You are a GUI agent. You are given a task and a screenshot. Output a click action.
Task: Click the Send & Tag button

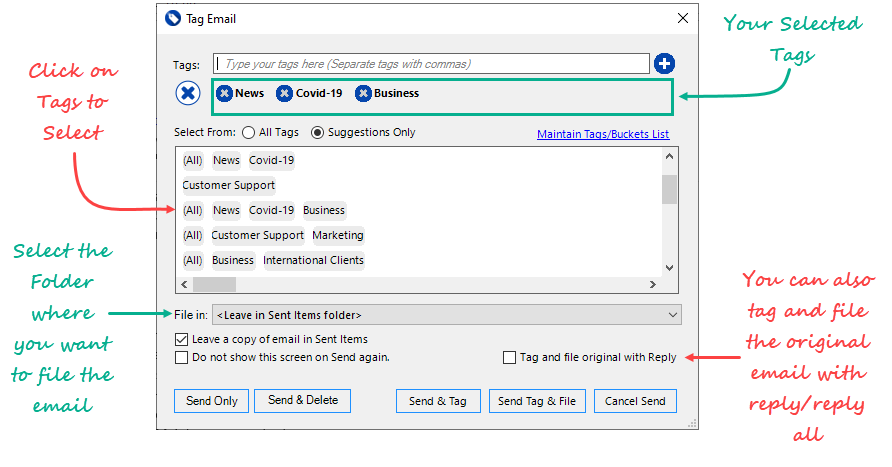[438, 401]
